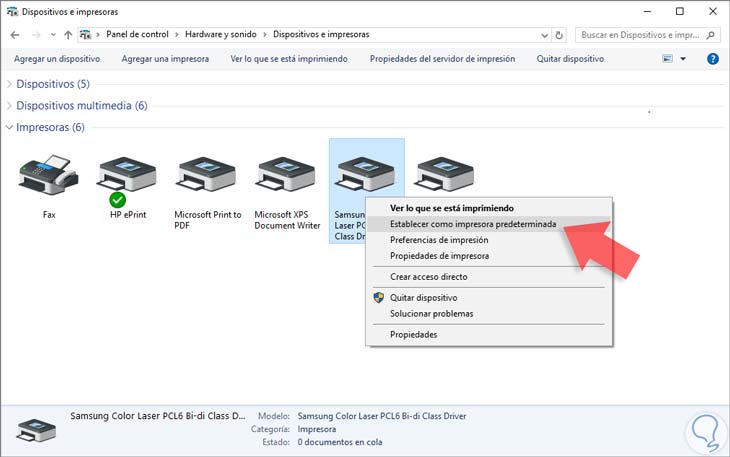Select the Samsung Color Laser printer icon
The width and height of the screenshot is (730, 457).
point(365,175)
